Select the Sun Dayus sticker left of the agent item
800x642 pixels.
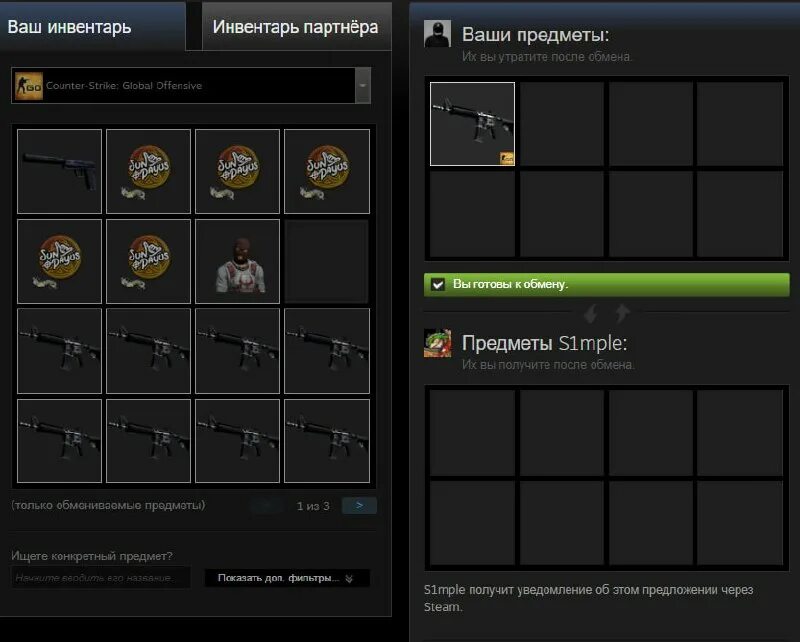pyautogui.click(x=148, y=261)
